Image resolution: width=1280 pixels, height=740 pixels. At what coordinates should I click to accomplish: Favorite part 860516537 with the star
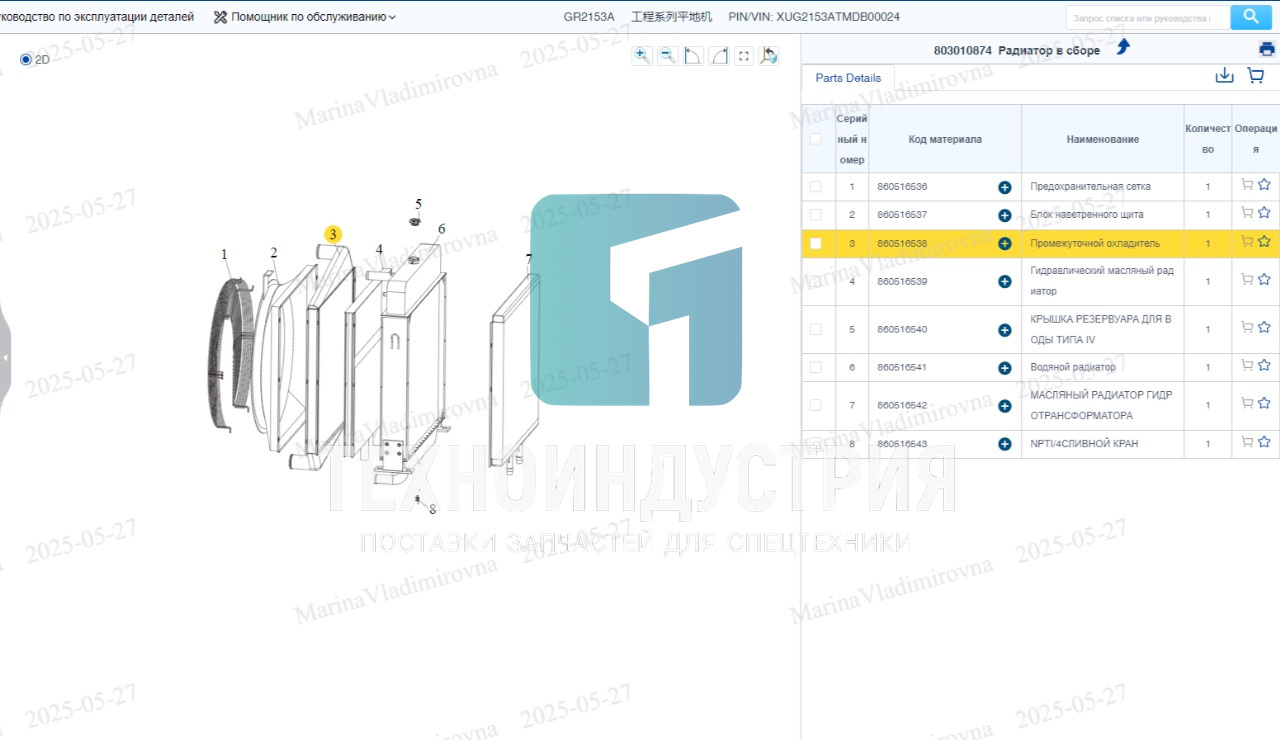coord(1264,213)
